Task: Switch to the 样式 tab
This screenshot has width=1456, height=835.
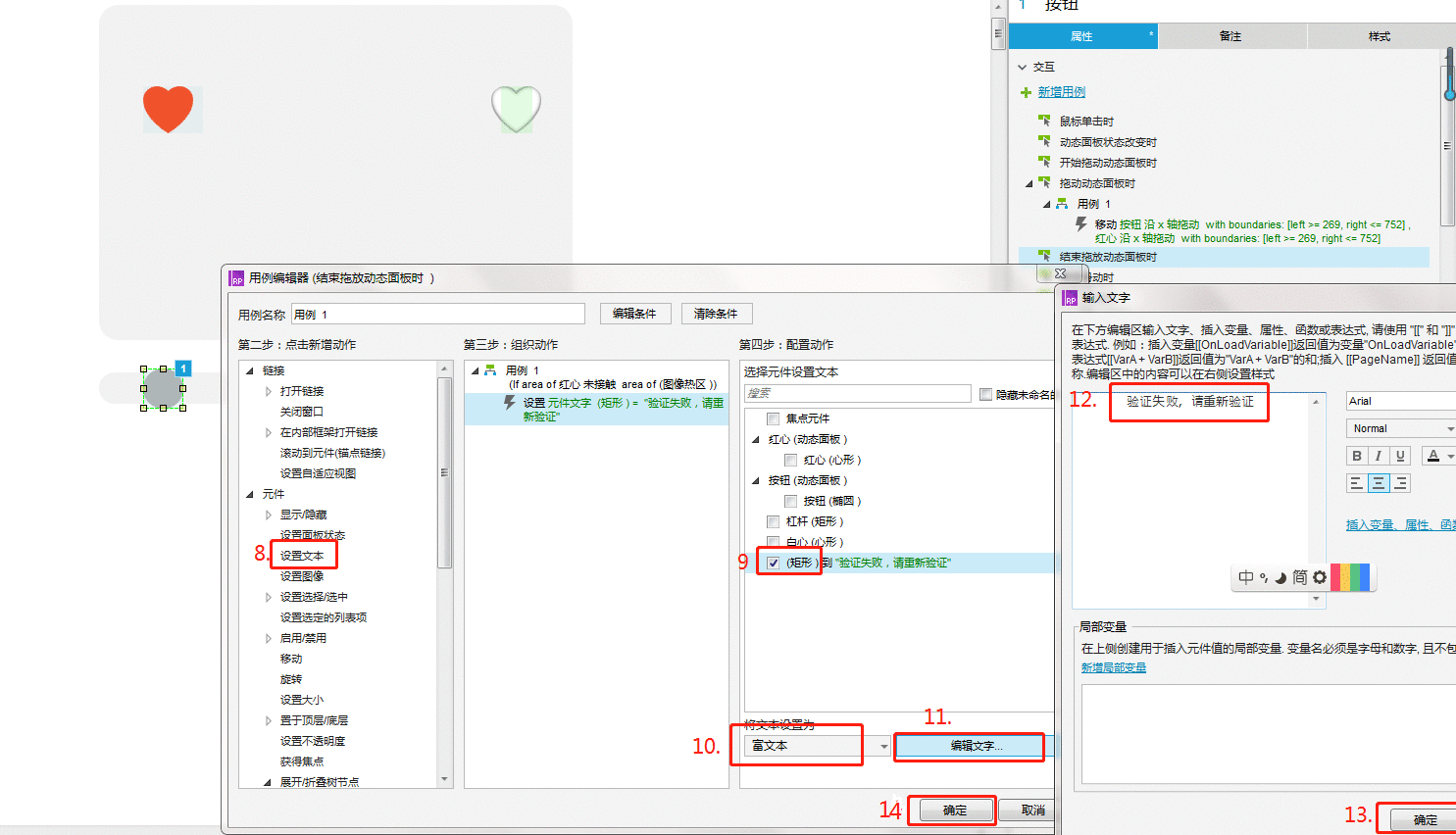Action: pos(1381,36)
